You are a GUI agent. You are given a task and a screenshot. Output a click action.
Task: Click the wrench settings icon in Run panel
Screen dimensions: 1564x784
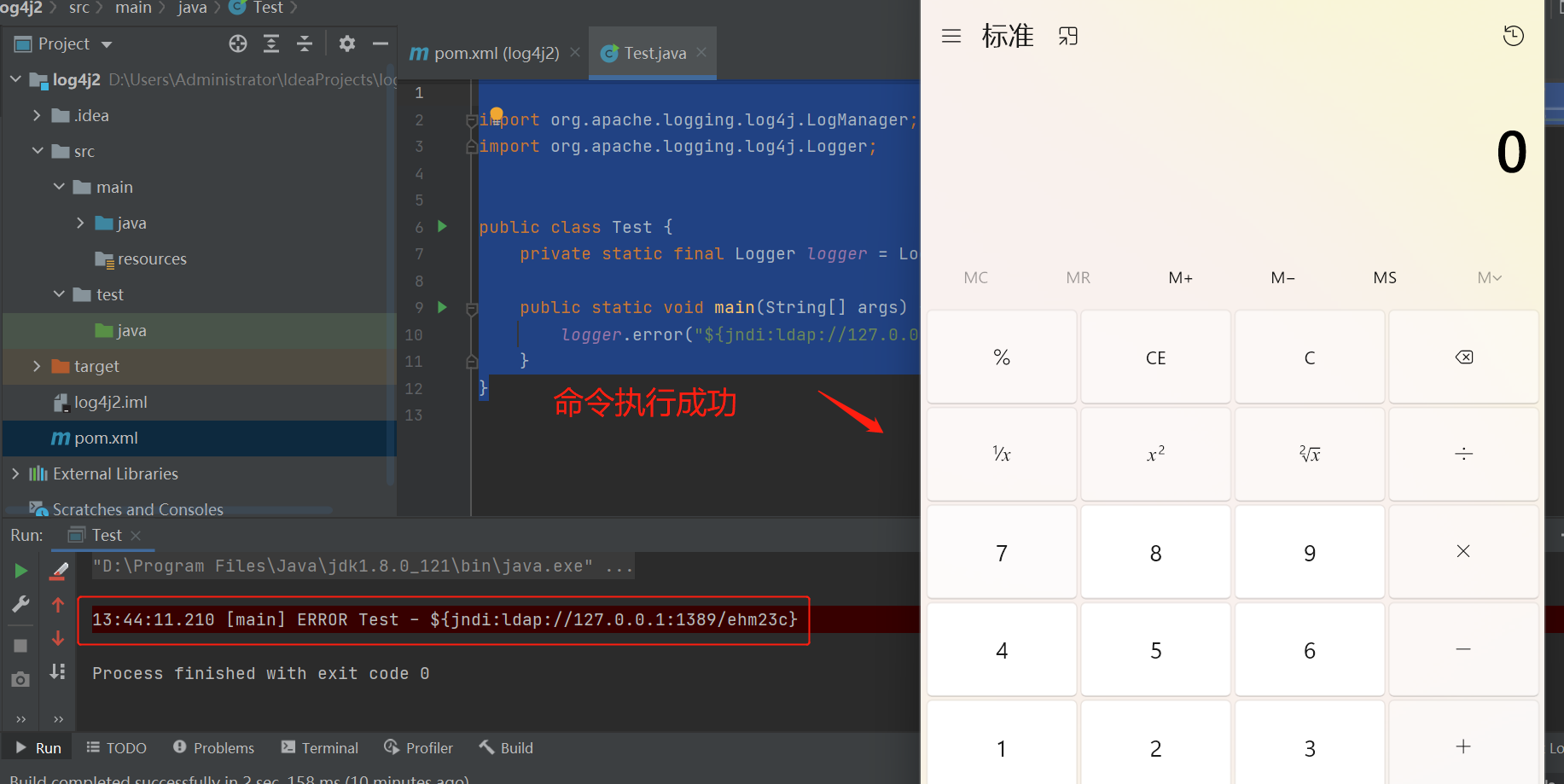click(21, 604)
